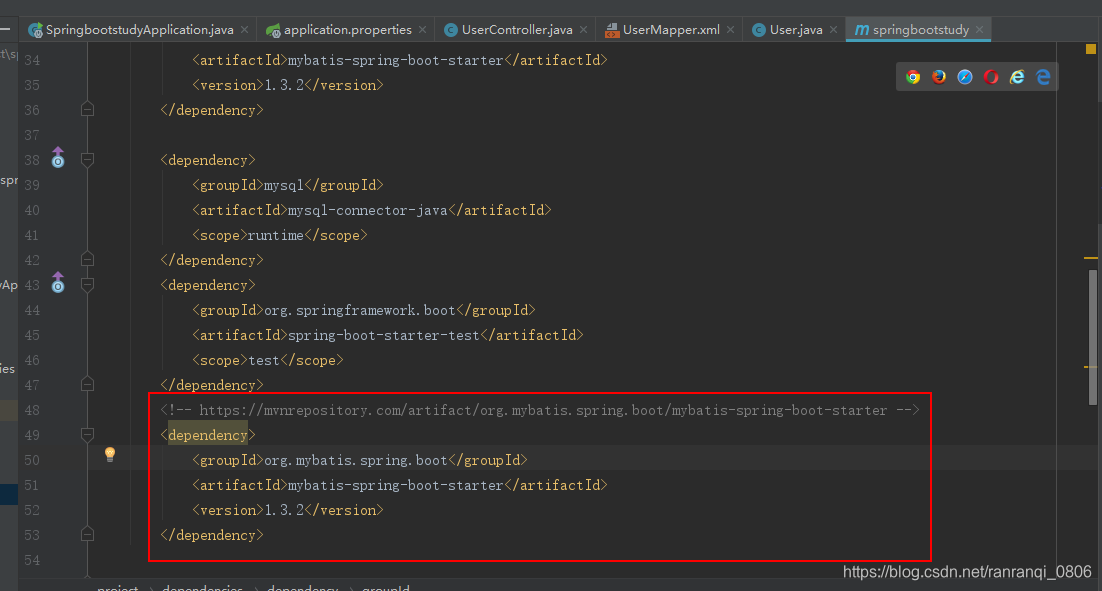Viewport: 1102px width, 591px height.
Task: Click 'mysql-connector-java' artifactId text
Action: tap(368, 210)
